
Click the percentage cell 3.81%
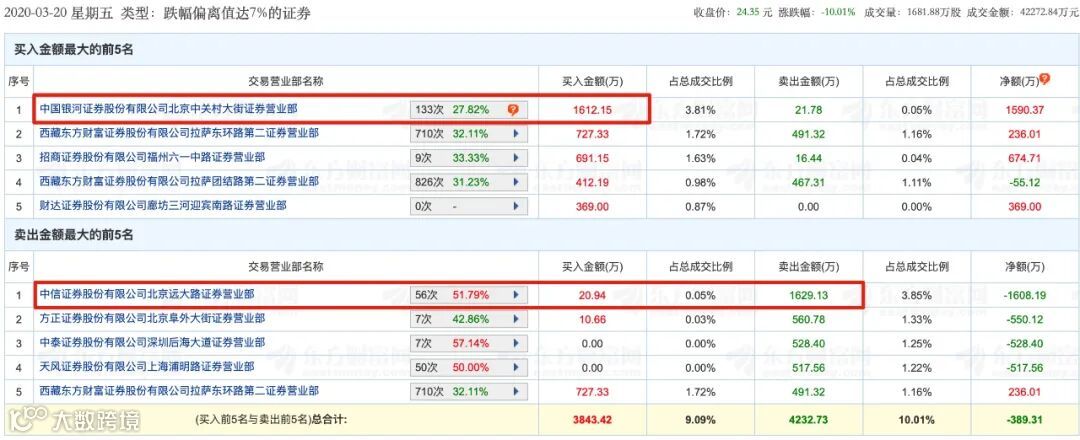[700, 109]
